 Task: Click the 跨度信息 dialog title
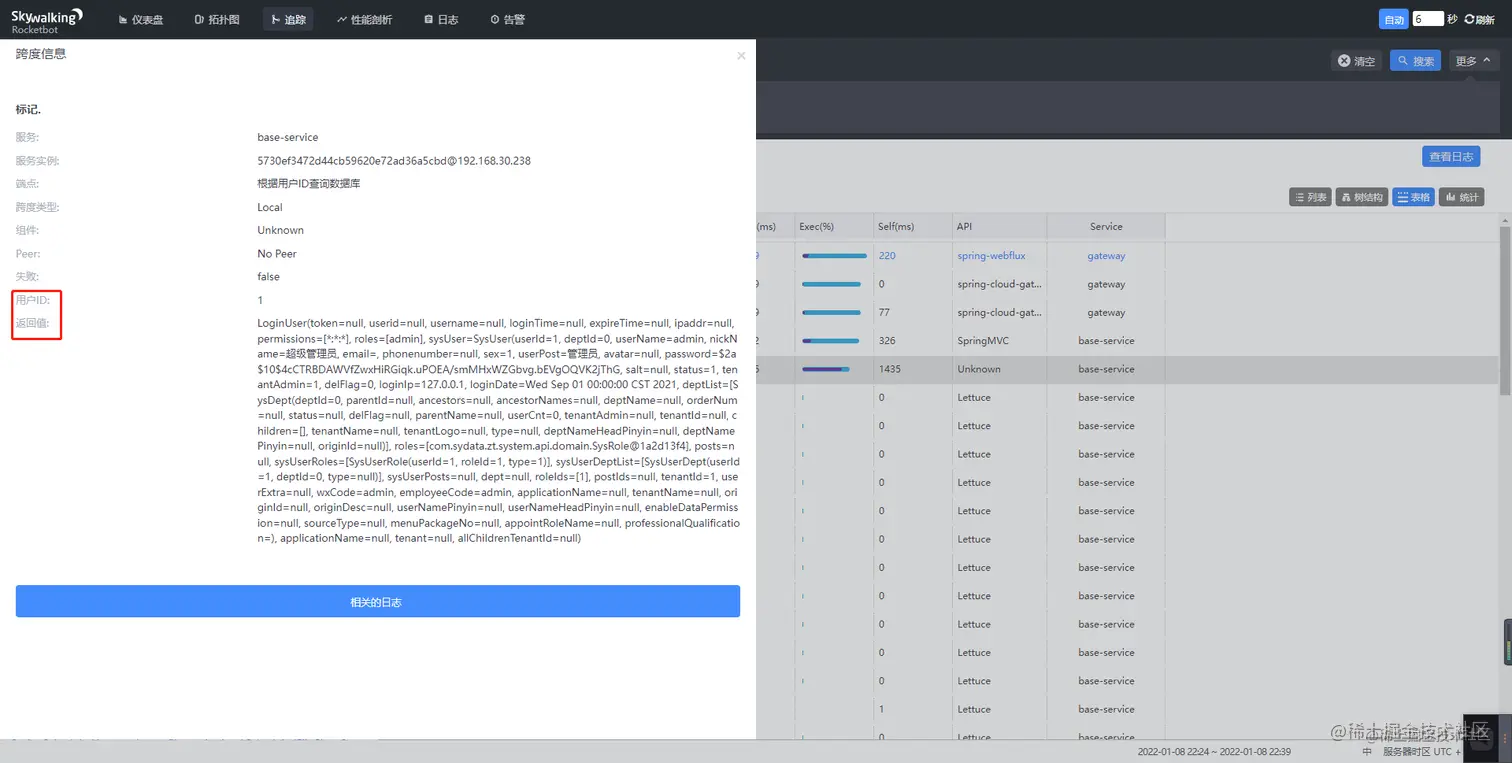(x=41, y=54)
